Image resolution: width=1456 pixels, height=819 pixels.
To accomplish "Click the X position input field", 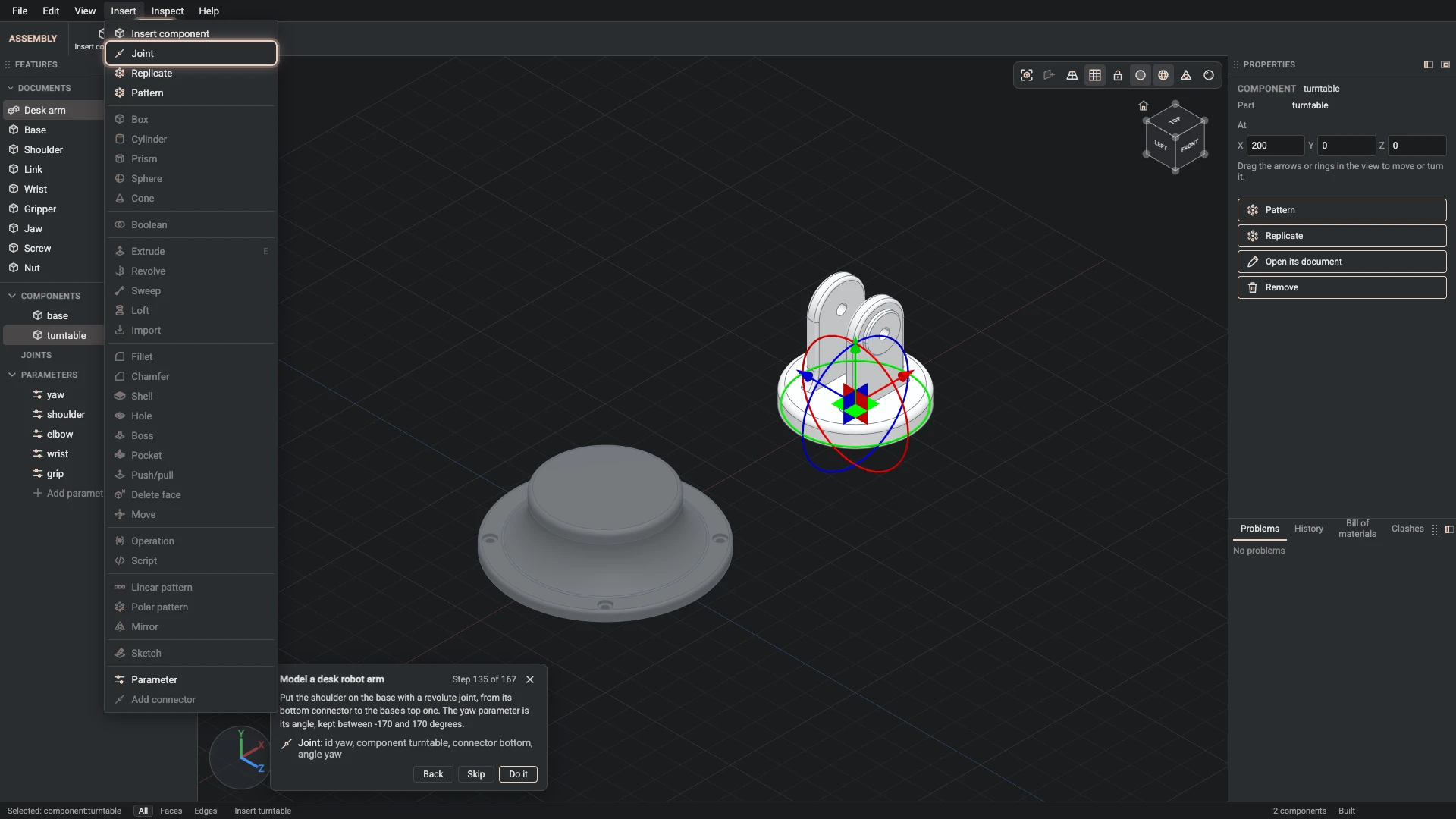I will coord(1276,146).
